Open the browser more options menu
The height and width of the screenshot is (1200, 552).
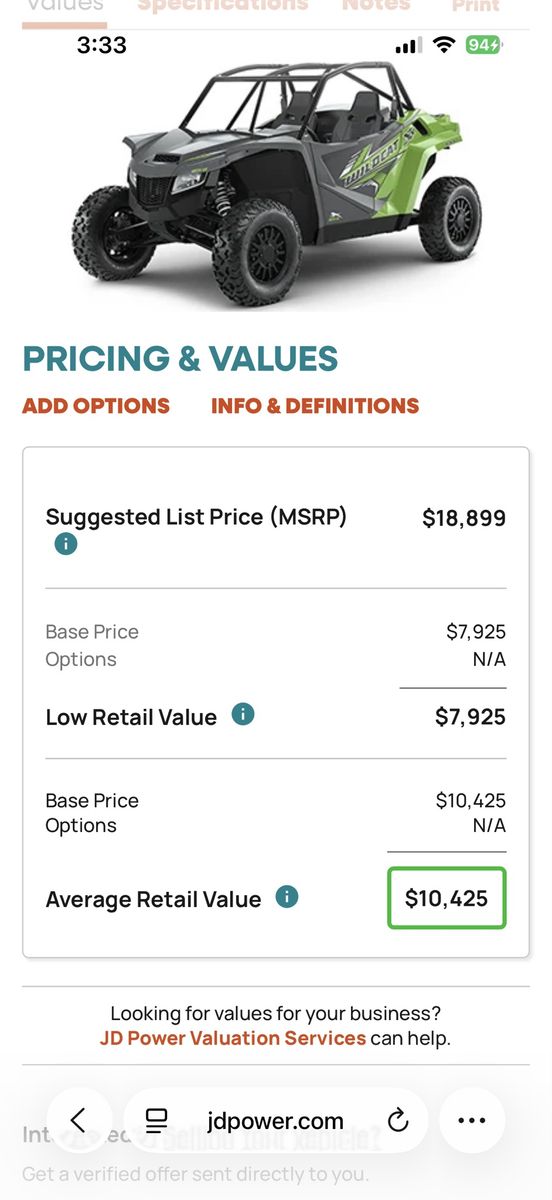coord(472,1121)
